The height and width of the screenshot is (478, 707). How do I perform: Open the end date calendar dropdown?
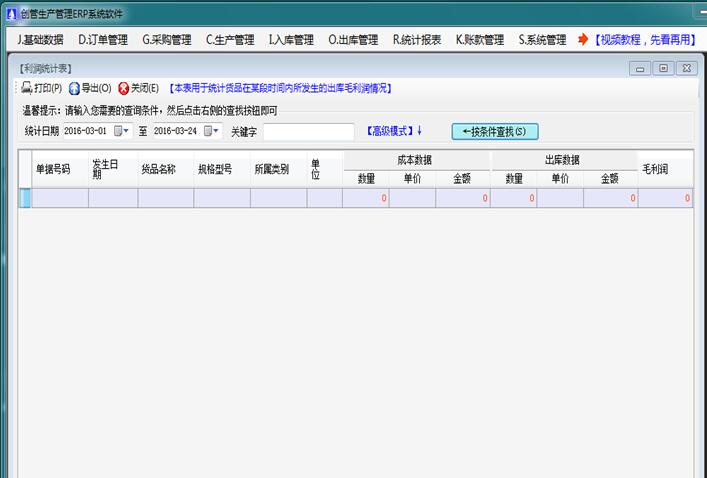211,131
